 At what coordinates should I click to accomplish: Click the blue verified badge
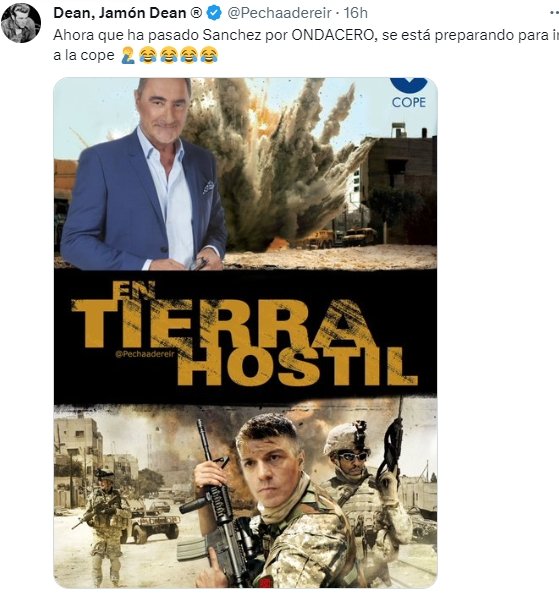(x=214, y=13)
